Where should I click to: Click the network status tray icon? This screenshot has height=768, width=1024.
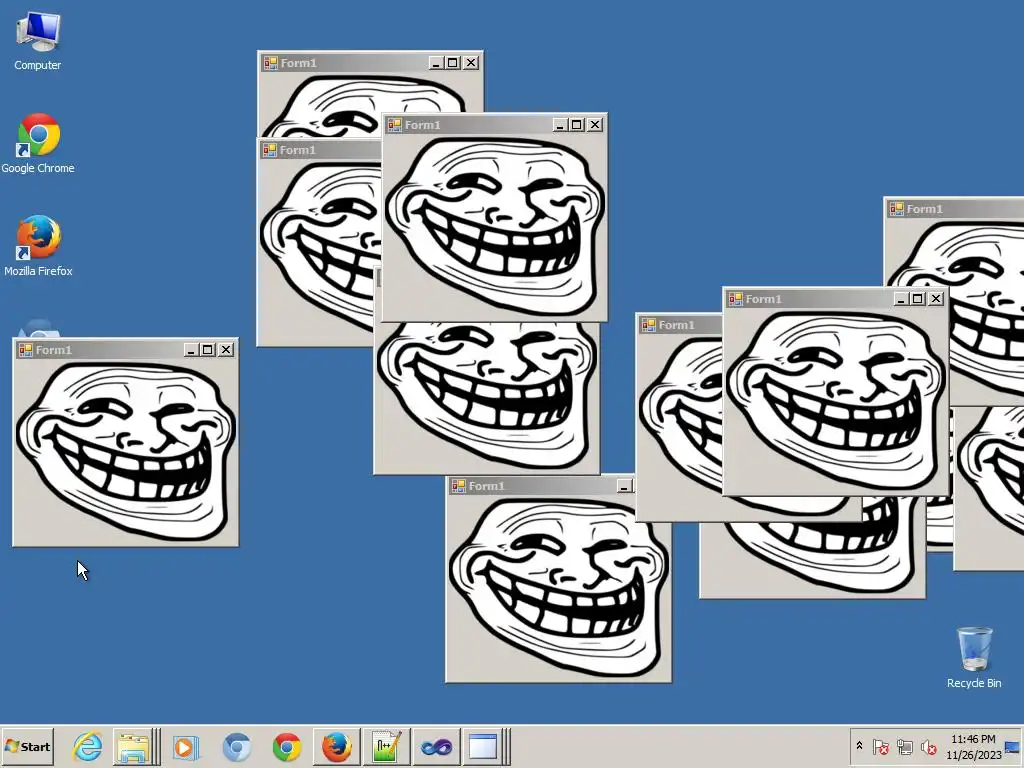coord(904,746)
